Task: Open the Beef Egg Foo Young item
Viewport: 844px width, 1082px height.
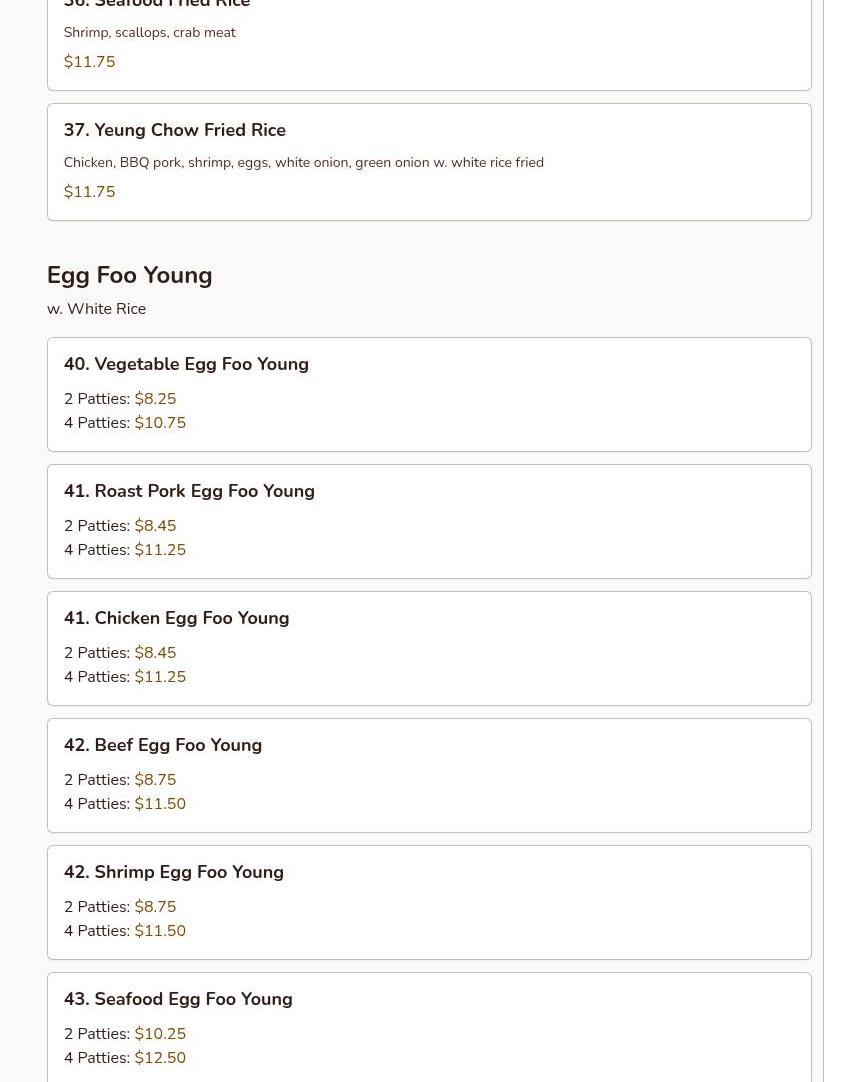Action: point(163,745)
